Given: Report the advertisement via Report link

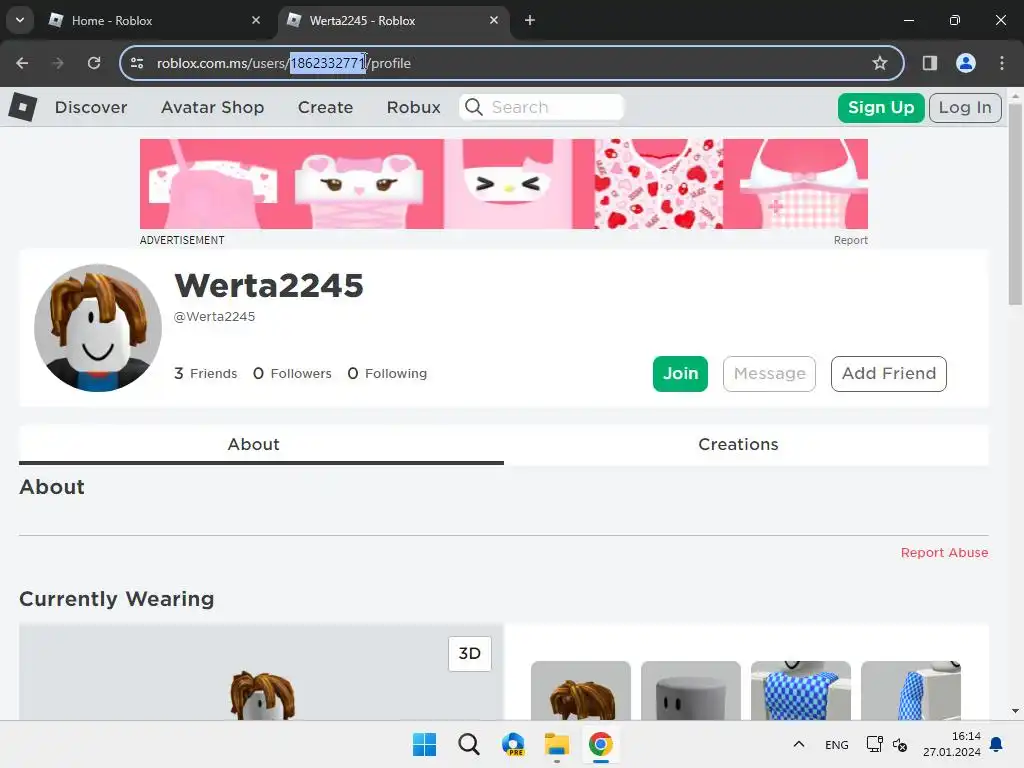Looking at the screenshot, I should pos(850,240).
